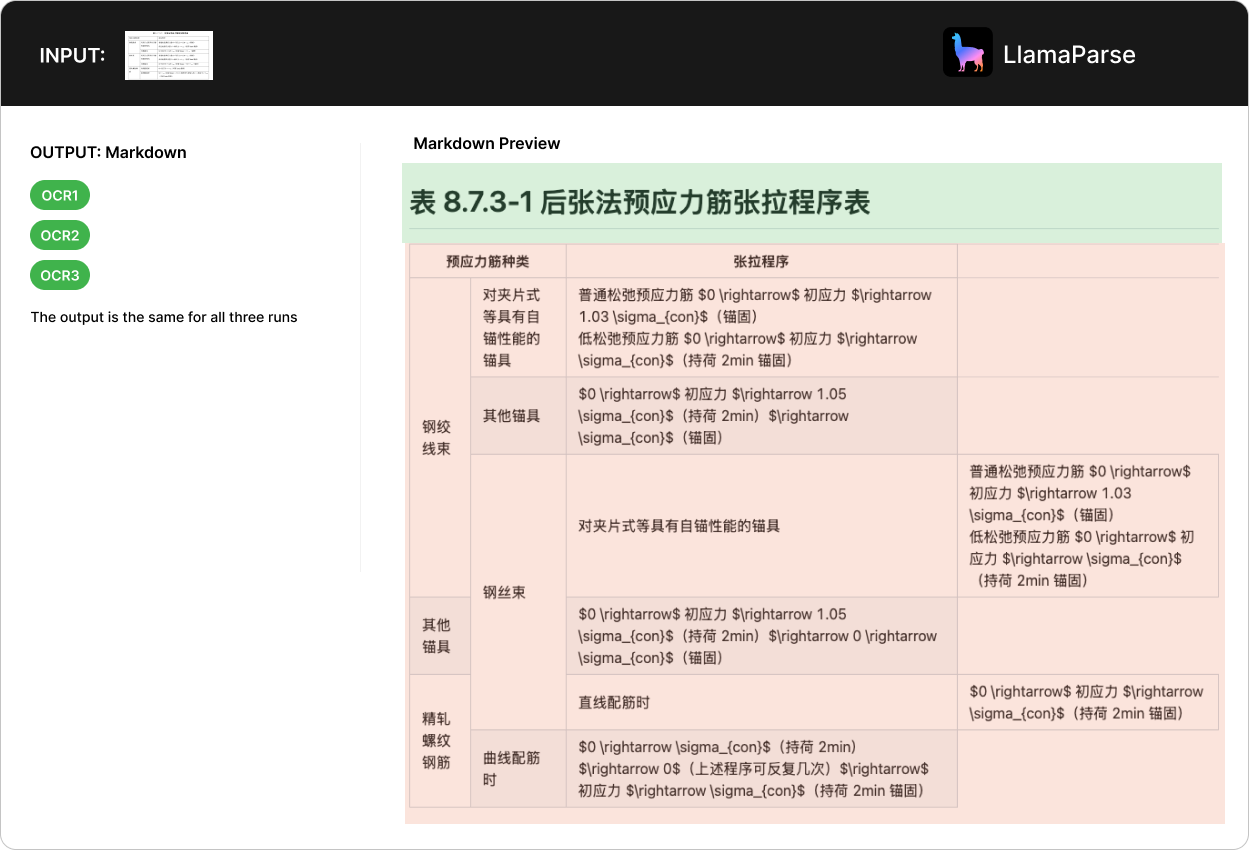Screen dimensions: 1249x850
Task: Select the 直线配筋时 cell
Action: coord(614,702)
